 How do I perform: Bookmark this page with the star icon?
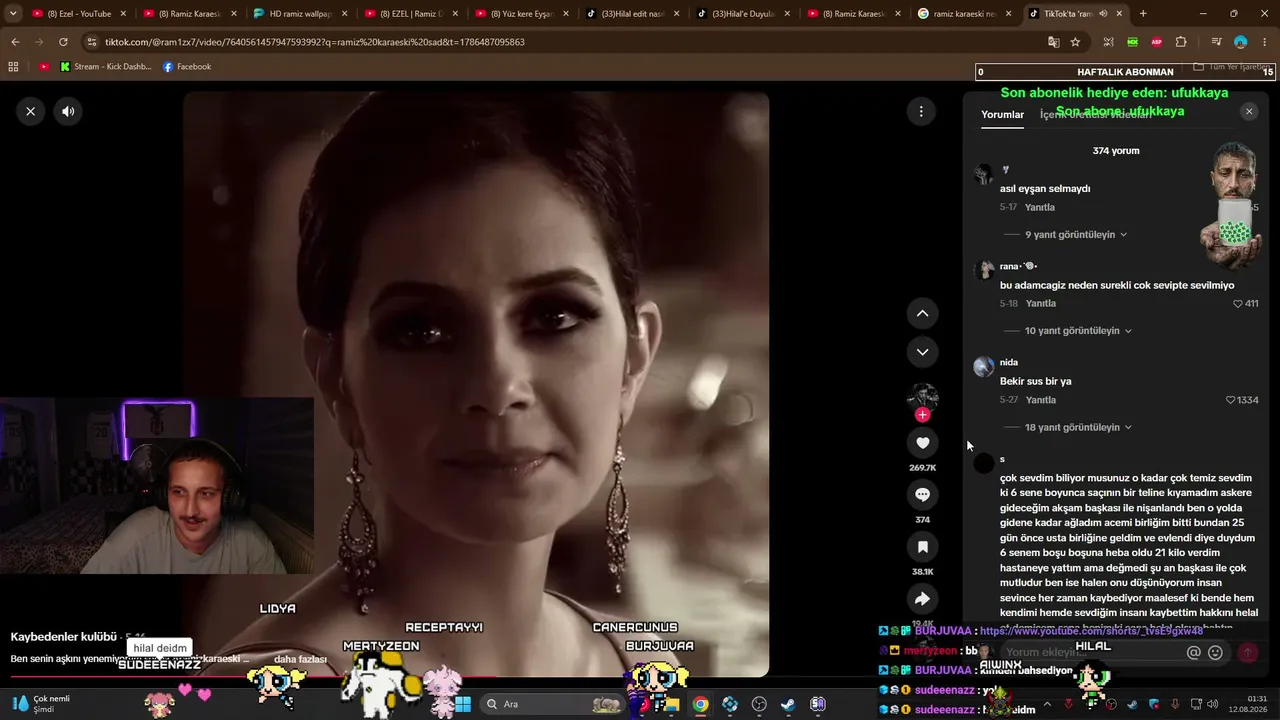click(1075, 42)
